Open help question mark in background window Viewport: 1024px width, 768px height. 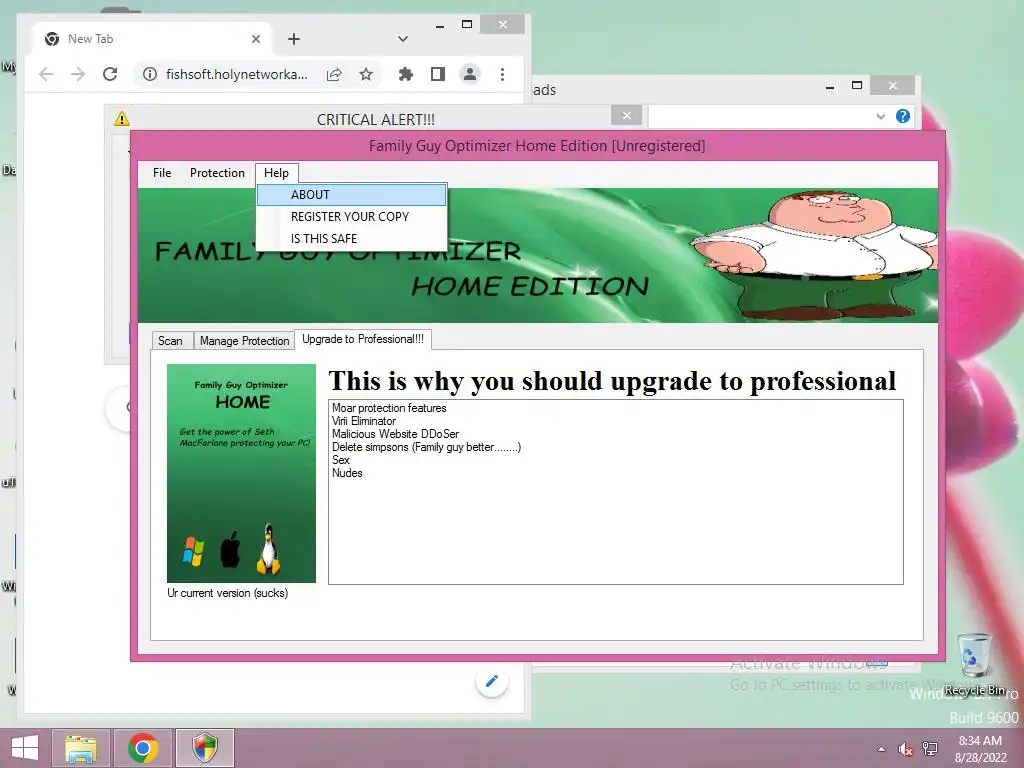tap(903, 116)
